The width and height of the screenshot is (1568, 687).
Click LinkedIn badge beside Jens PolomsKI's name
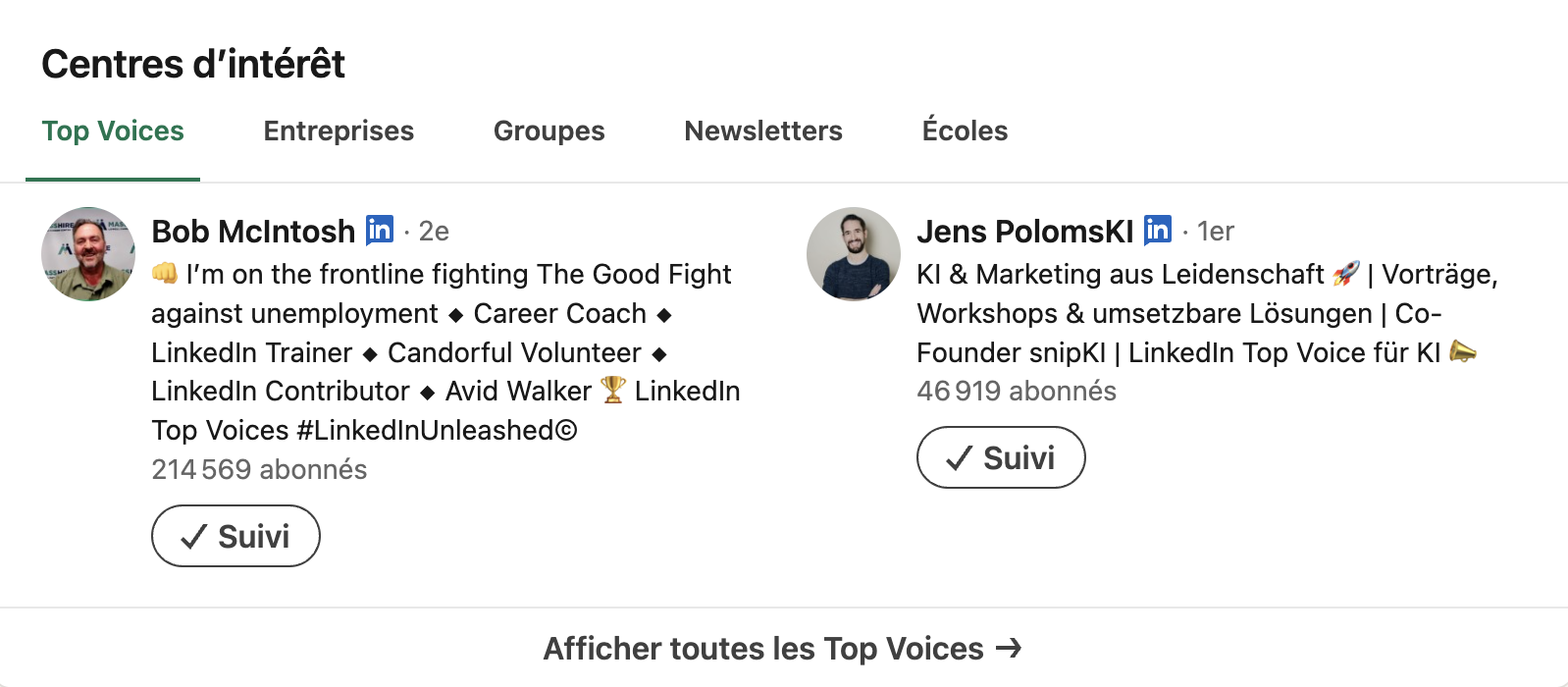tap(1158, 230)
